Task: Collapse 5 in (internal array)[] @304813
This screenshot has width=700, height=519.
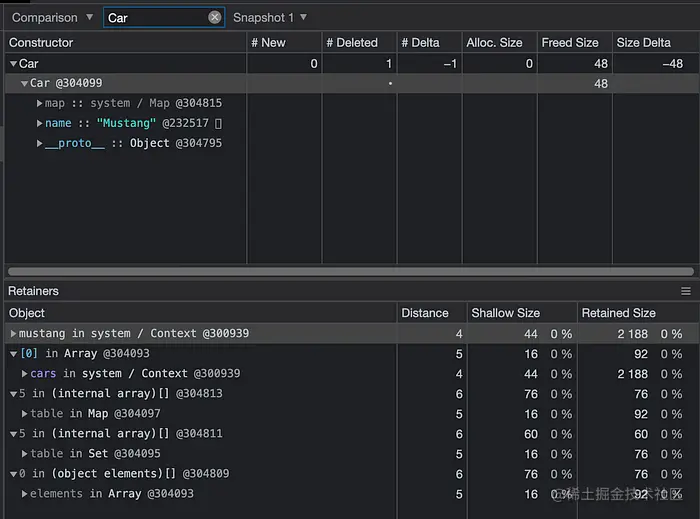Action: coord(13,394)
